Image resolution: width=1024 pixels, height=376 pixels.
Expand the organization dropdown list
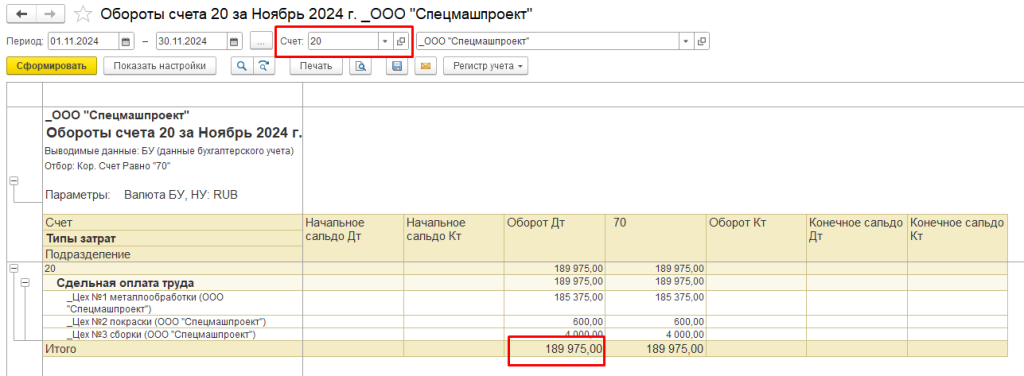(686, 41)
